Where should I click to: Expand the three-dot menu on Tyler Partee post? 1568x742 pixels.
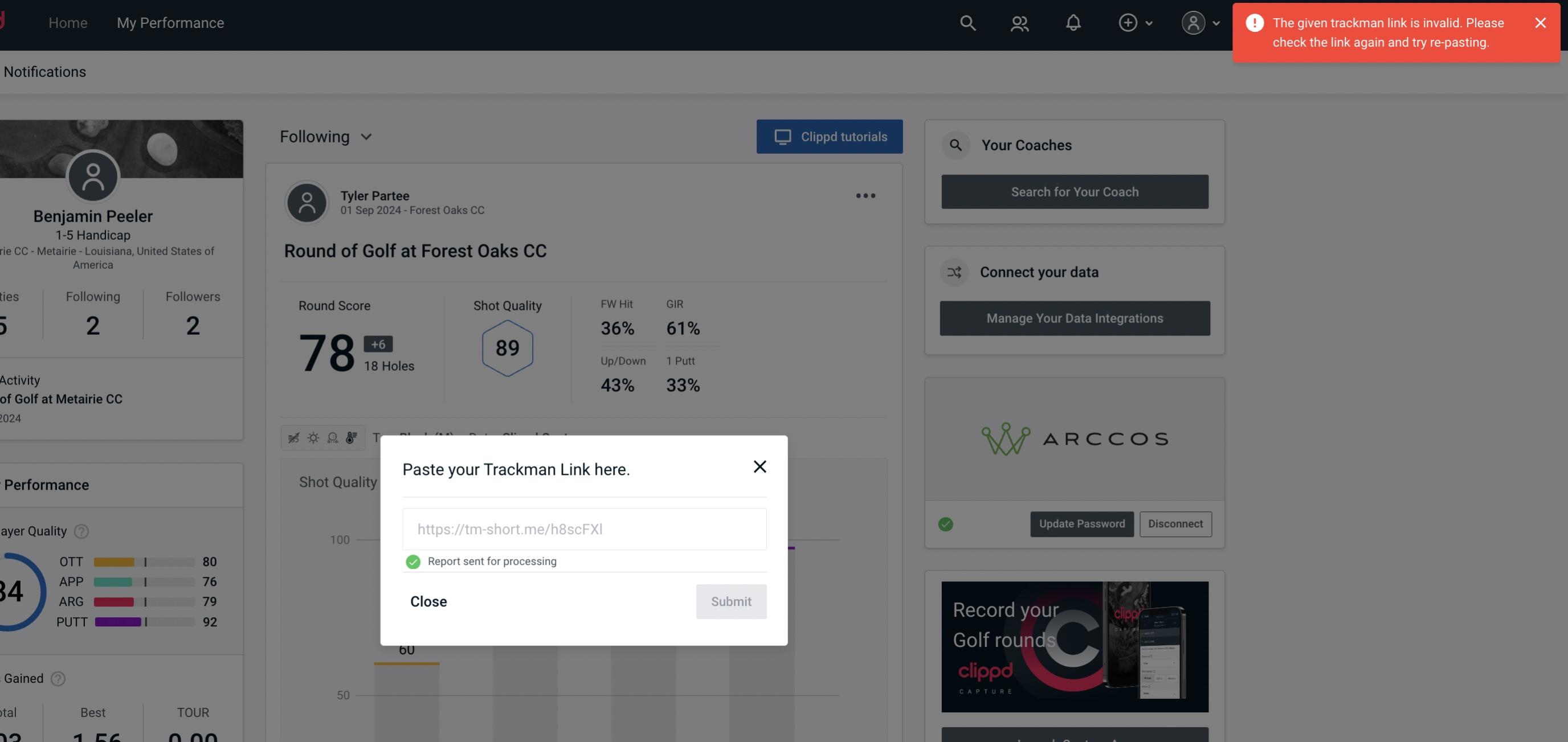point(866,195)
